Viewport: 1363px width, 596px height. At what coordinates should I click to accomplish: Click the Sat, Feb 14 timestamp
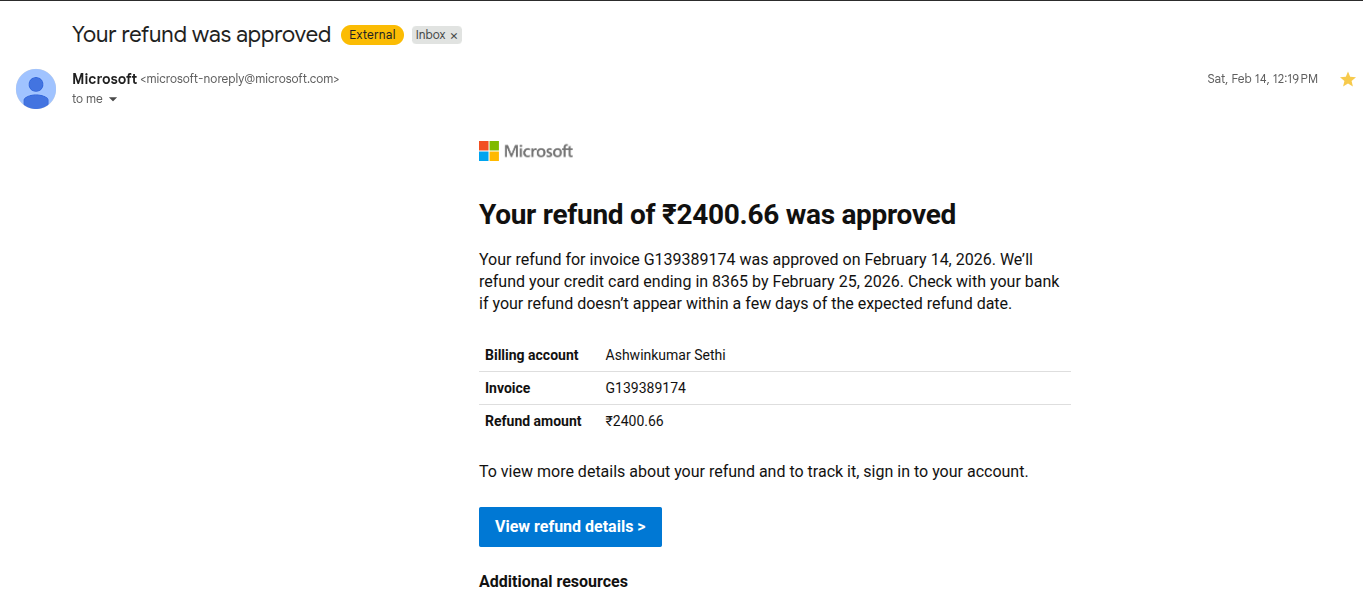1262,79
